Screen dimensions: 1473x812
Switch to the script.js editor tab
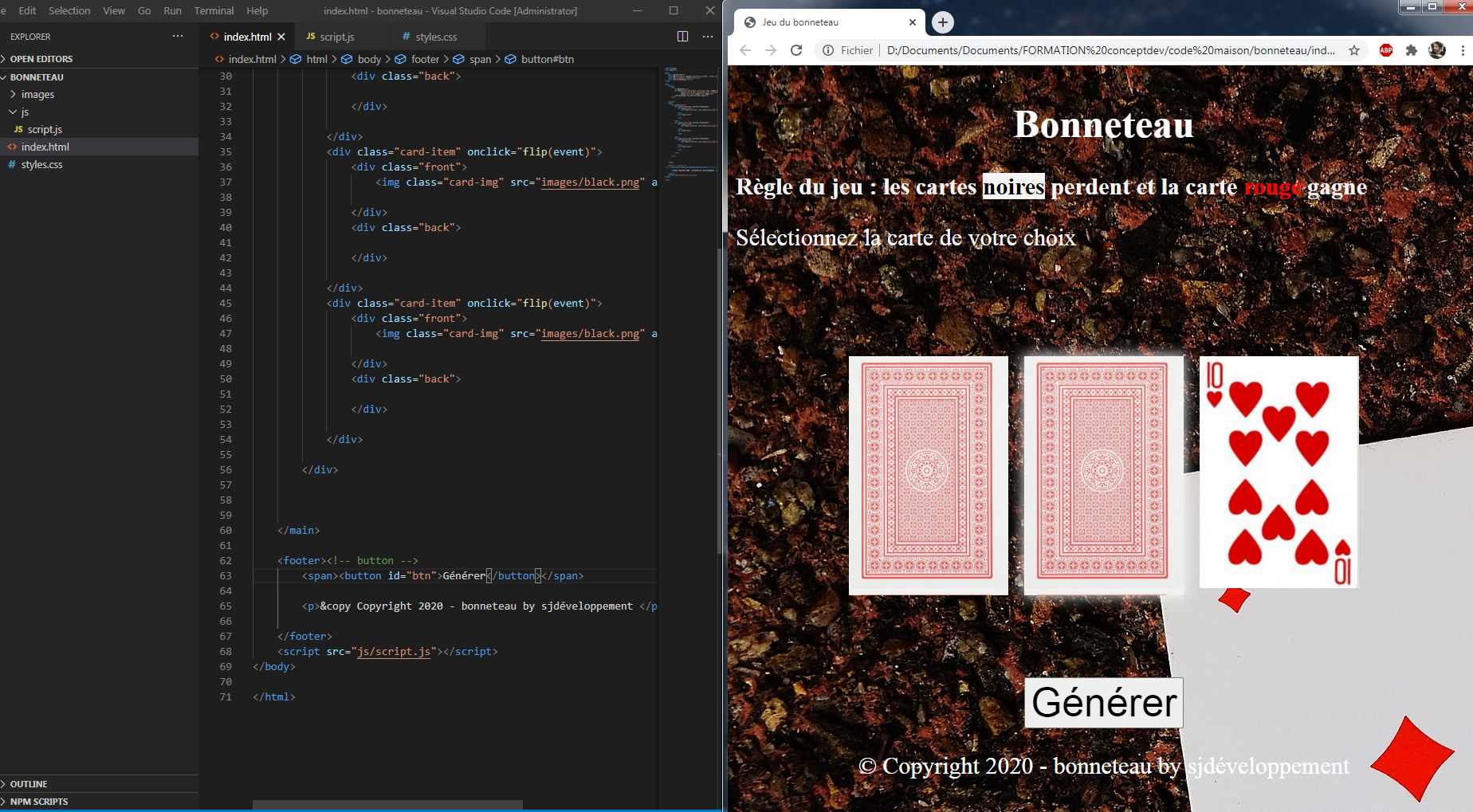[x=343, y=37]
